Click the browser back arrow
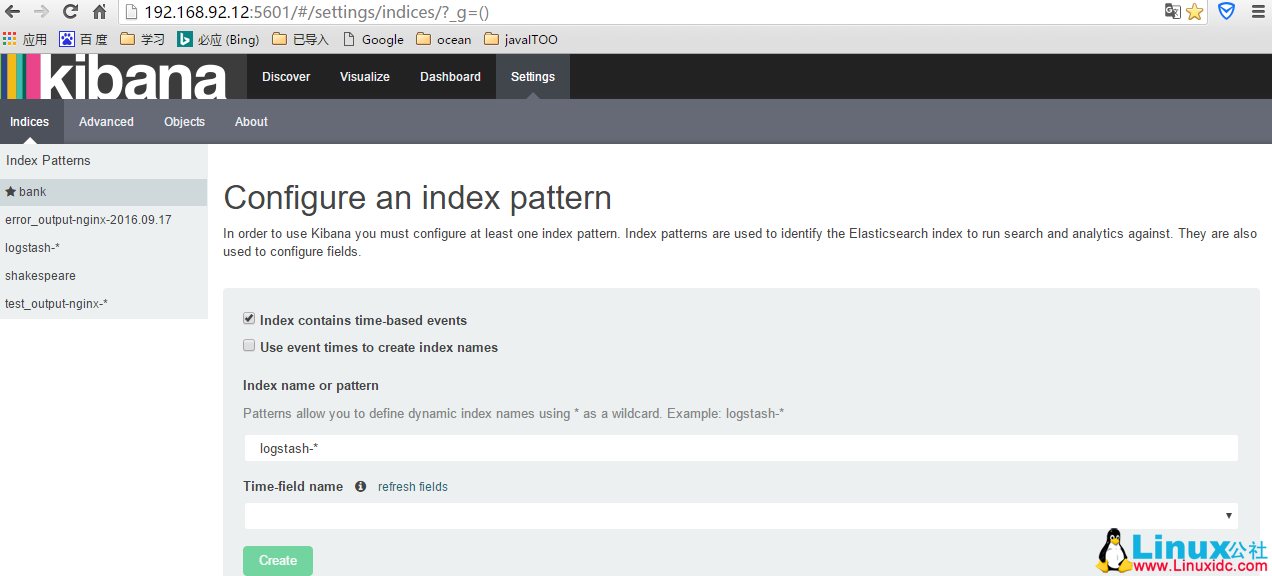The height and width of the screenshot is (576, 1272). [x=13, y=12]
